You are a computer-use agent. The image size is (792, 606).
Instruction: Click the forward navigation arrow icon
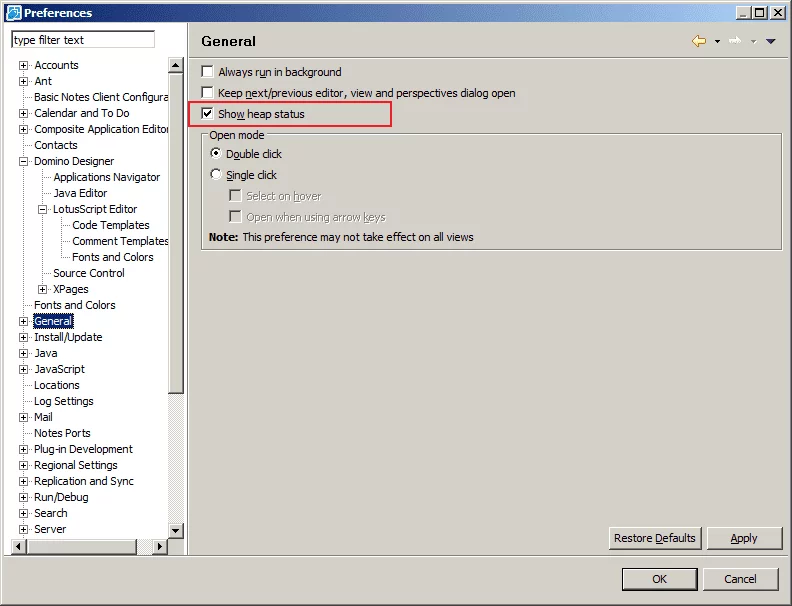[x=735, y=41]
